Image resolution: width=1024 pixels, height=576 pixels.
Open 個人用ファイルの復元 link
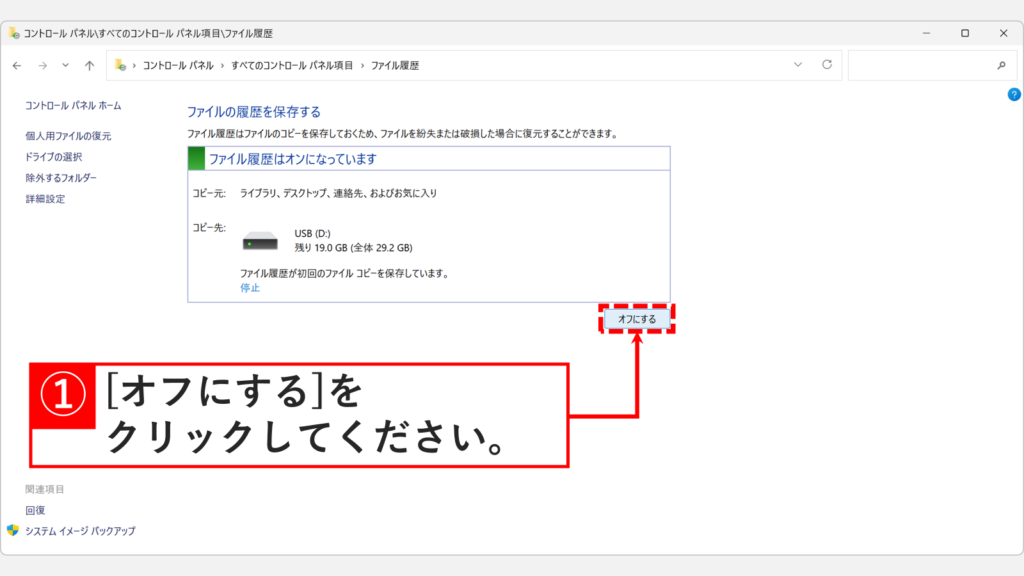pyautogui.click(x=68, y=136)
